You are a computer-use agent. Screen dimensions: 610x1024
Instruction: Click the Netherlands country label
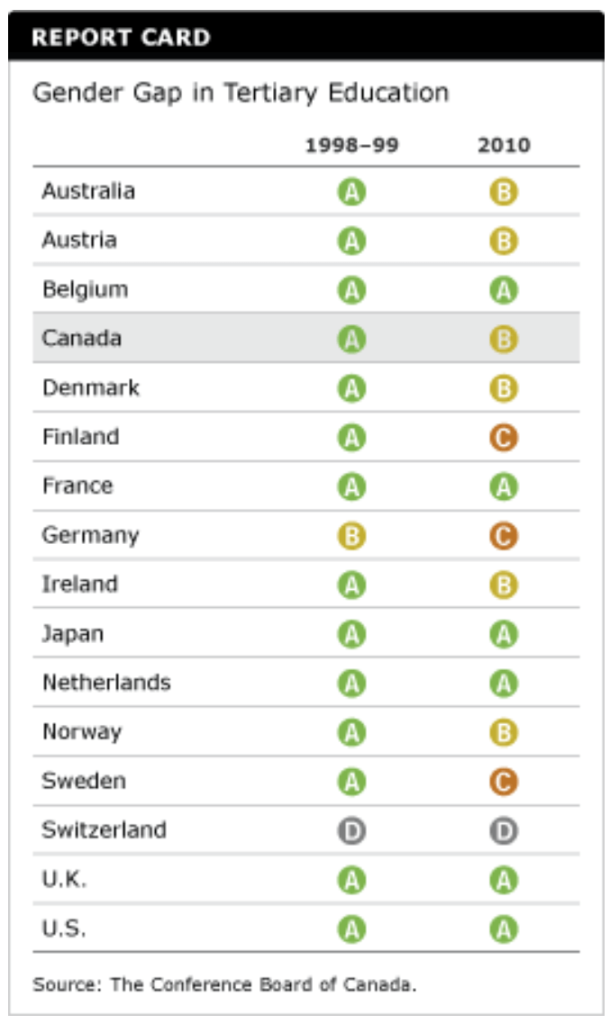(106, 683)
